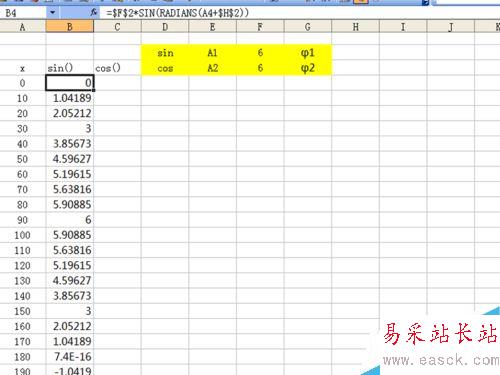Select the active cell B4 showing 0

point(70,83)
